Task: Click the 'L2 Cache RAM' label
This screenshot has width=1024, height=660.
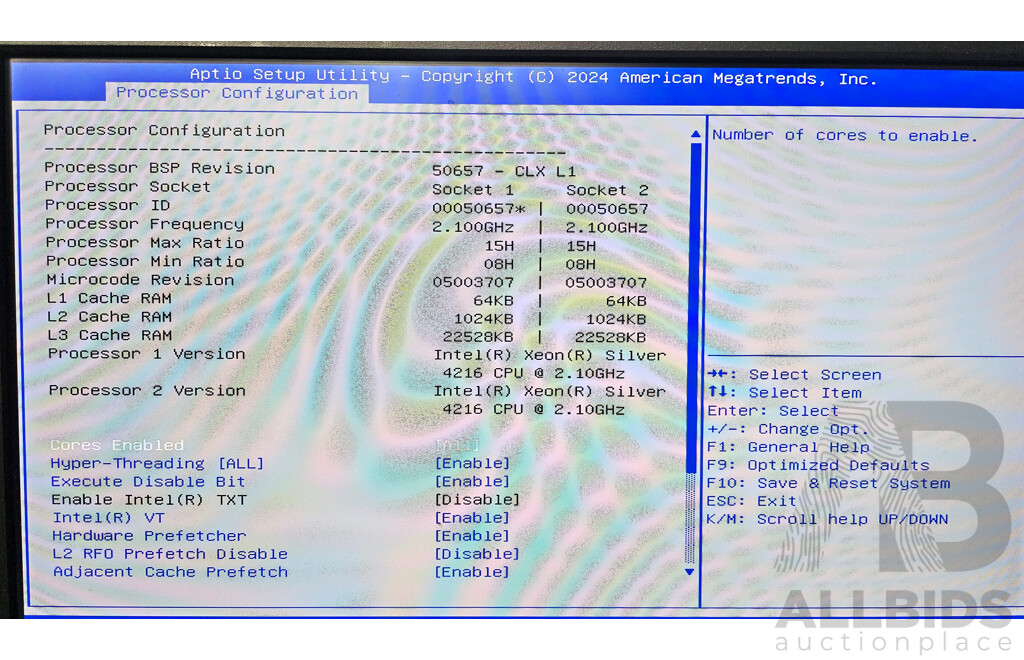Action: (x=110, y=317)
